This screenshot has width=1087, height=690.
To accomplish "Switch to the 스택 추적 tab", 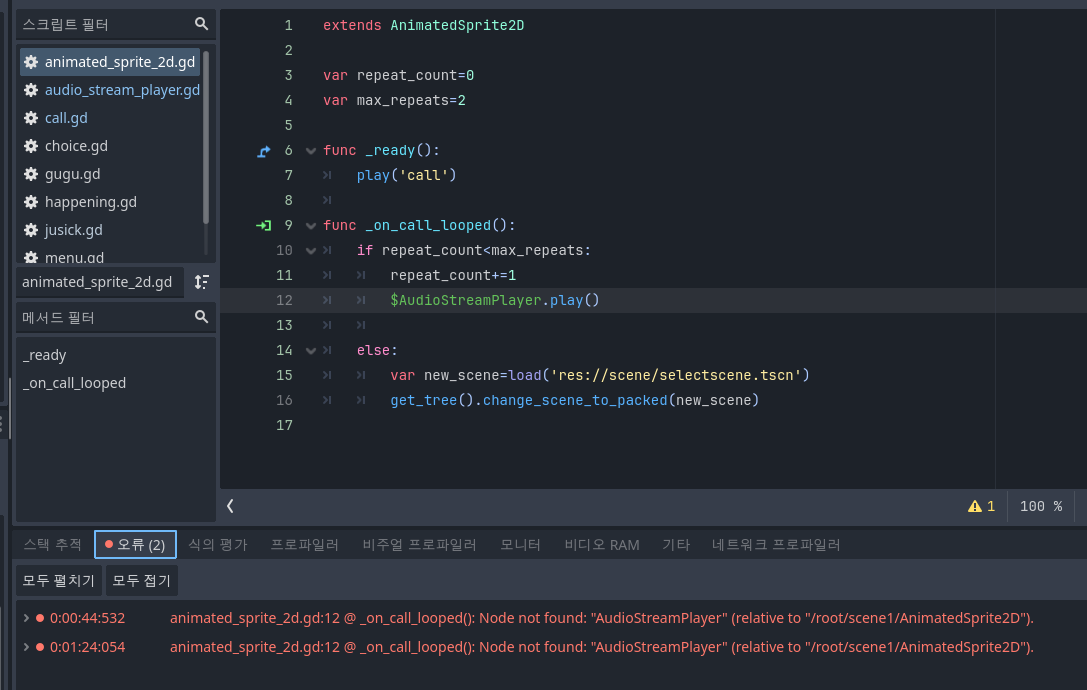I will pos(53,544).
